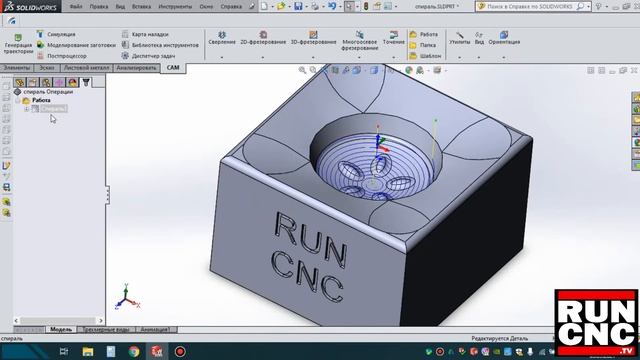Viewport: 640px width, 360px height.
Task: Click the Open file icon
Action: point(281,6)
